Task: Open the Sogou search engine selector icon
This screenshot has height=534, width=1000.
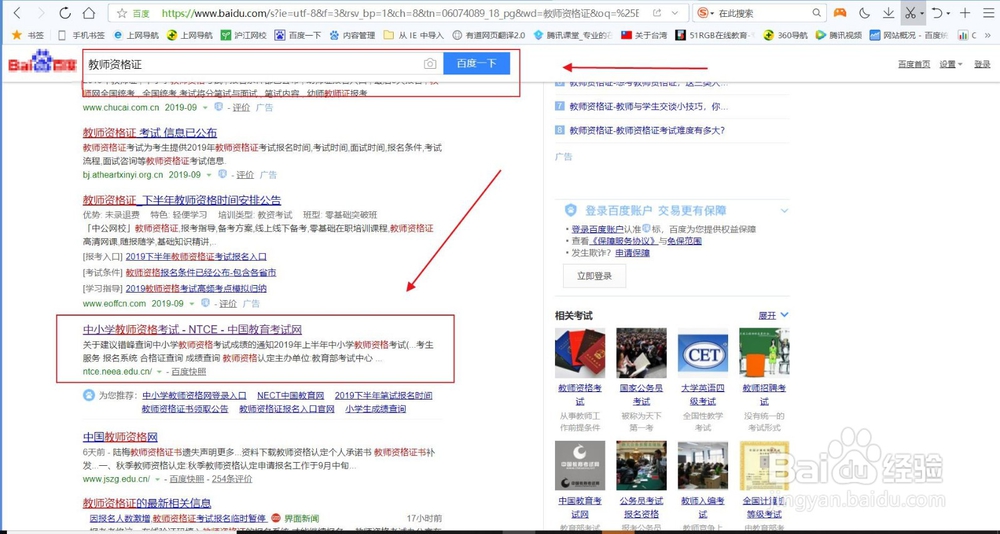Action: (704, 13)
